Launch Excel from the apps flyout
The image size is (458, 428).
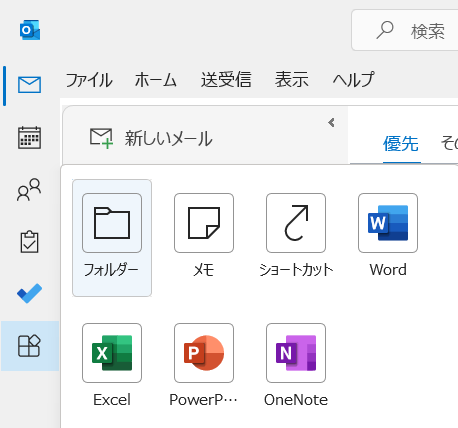click(112, 353)
